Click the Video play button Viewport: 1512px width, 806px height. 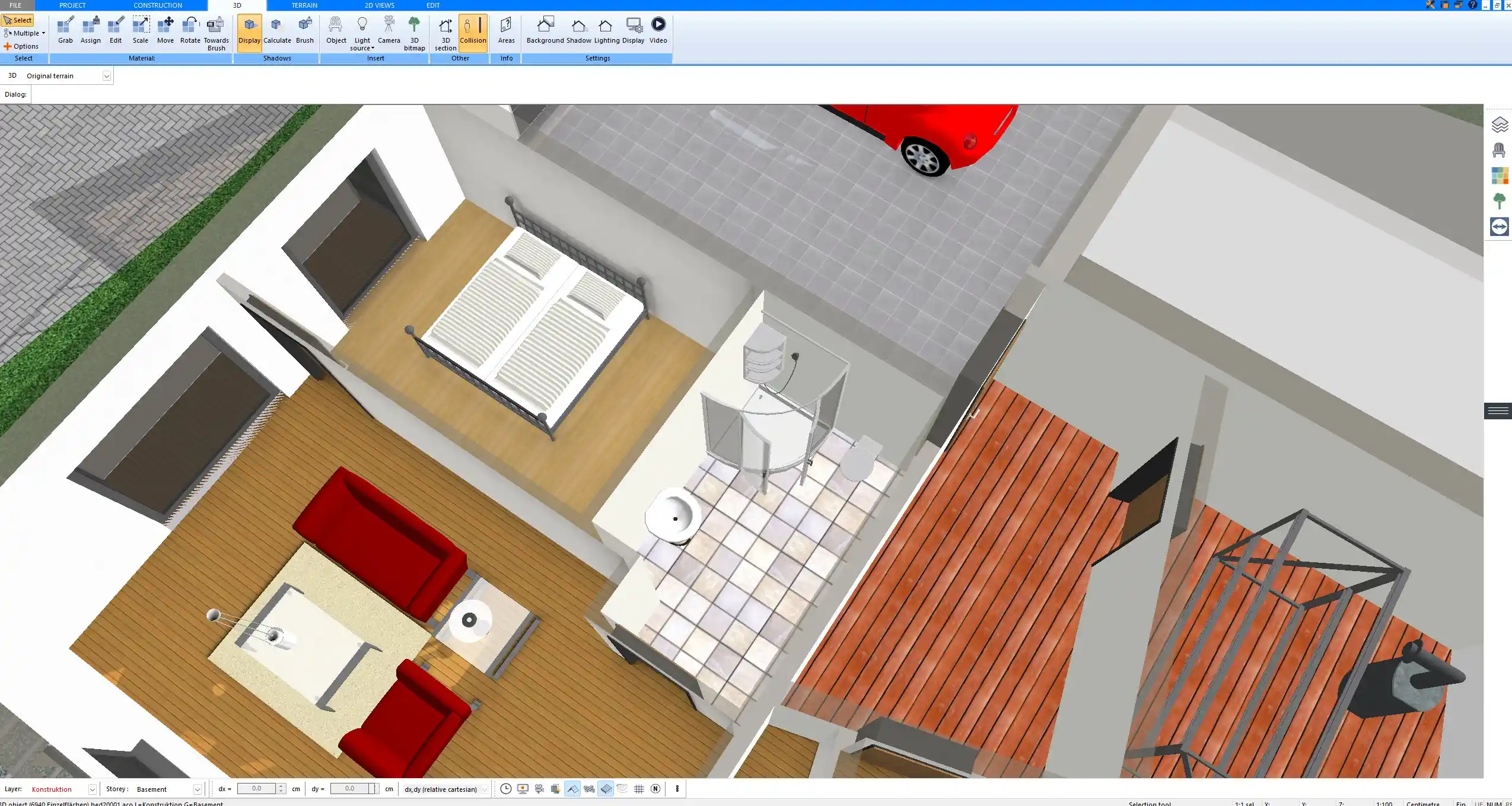658,31
